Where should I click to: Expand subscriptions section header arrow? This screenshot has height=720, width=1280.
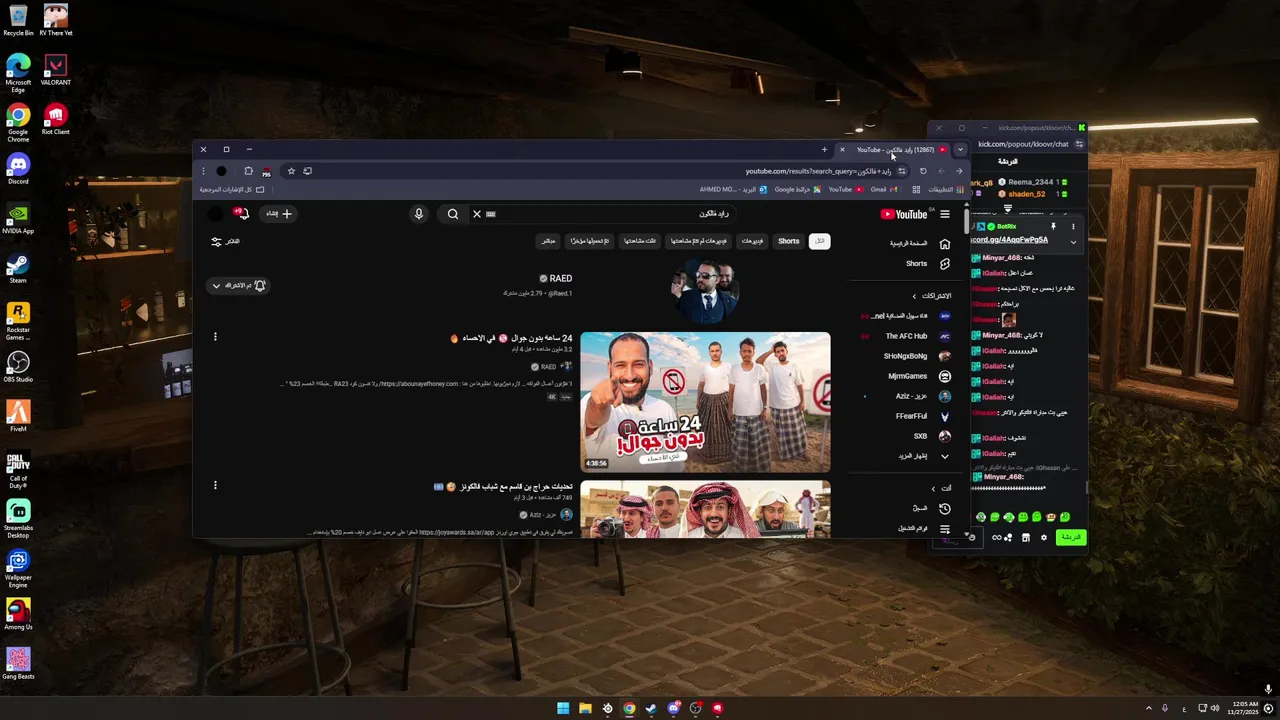[x=914, y=296]
